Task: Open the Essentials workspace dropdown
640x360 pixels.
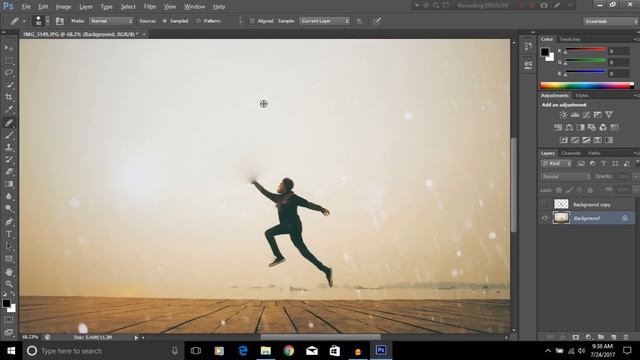Action: click(x=611, y=21)
